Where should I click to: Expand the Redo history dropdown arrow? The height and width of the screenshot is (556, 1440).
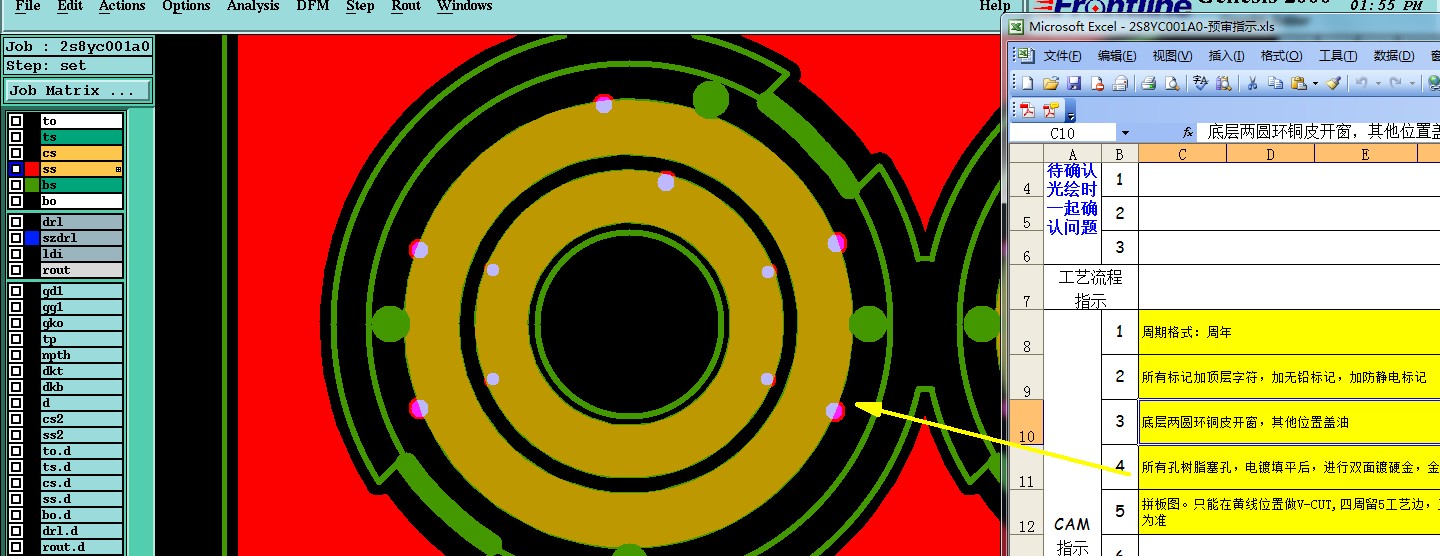[1413, 83]
